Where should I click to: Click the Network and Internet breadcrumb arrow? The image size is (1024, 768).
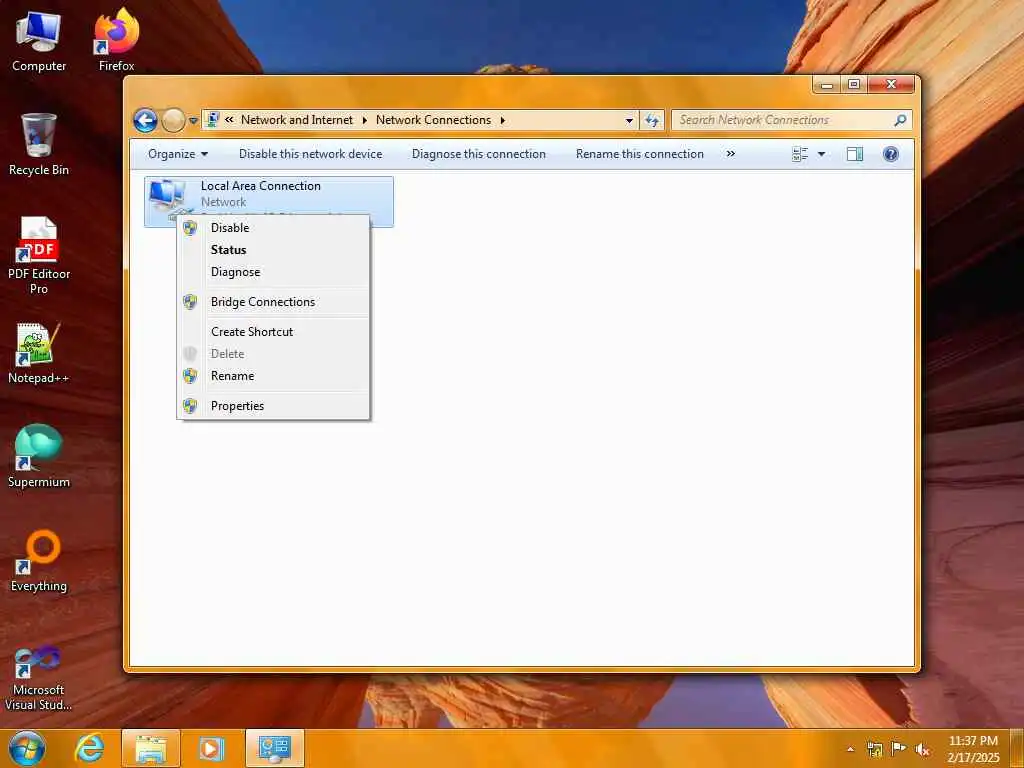pyautogui.click(x=364, y=120)
